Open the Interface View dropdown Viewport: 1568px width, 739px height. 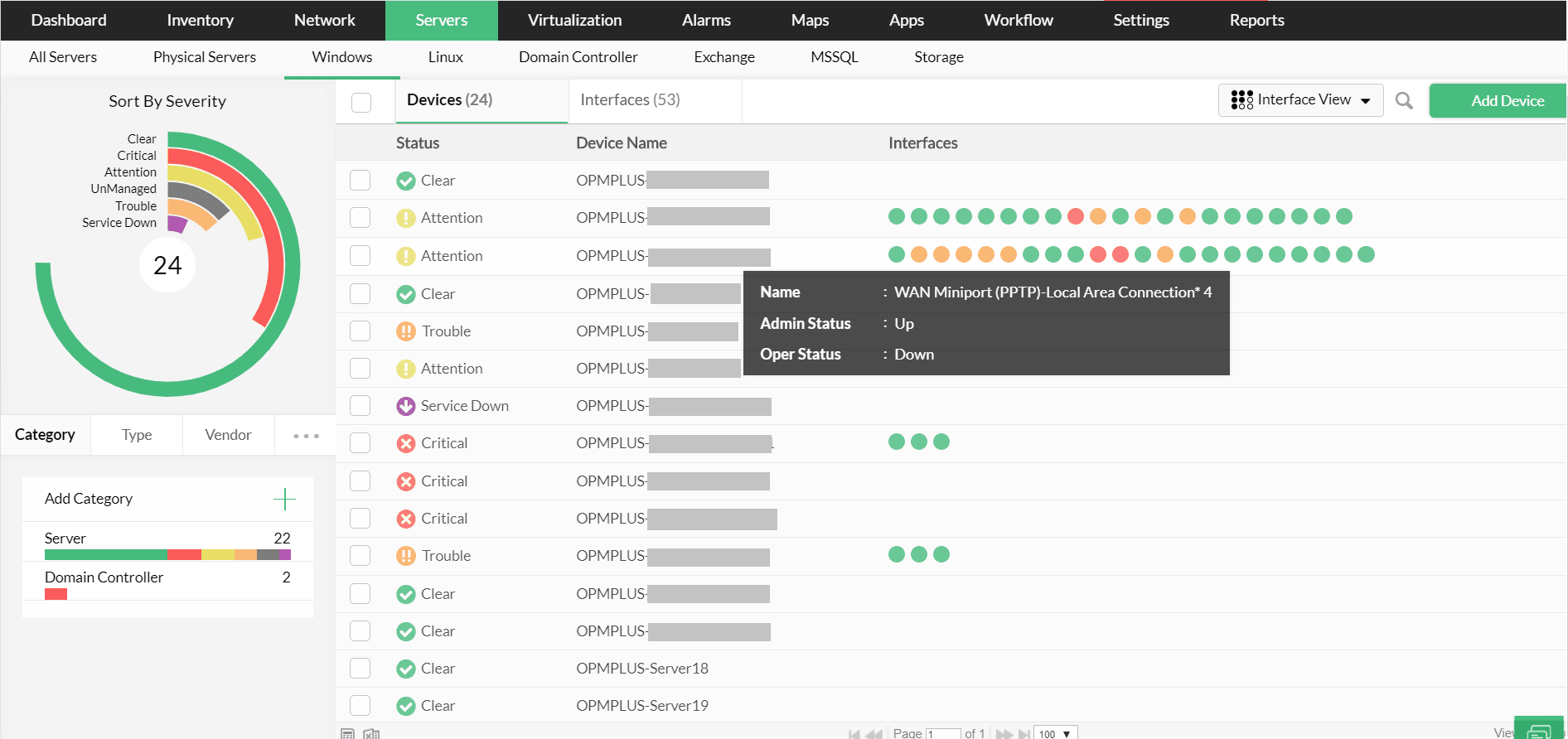pos(1300,100)
